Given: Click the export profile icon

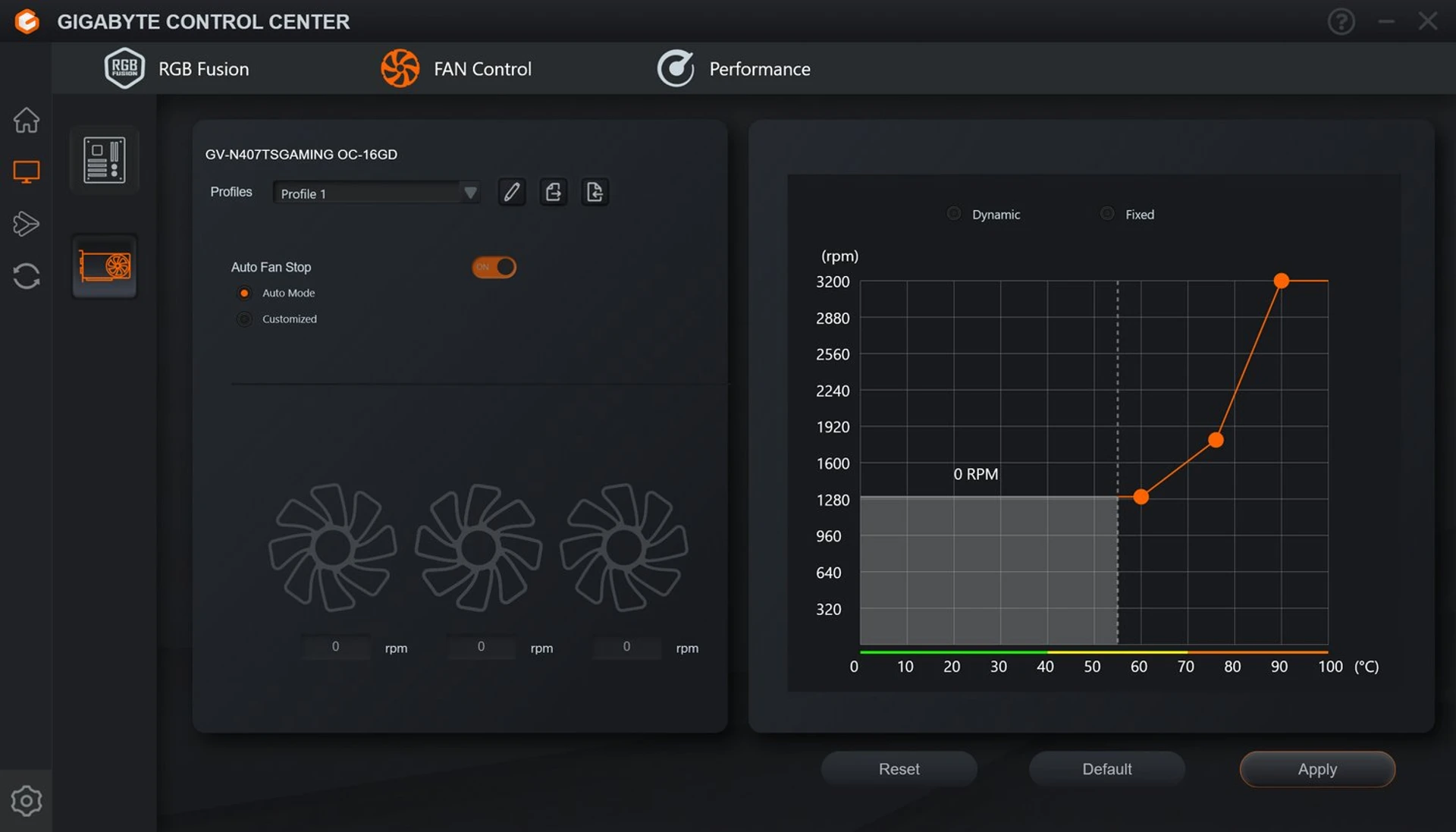Looking at the screenshot, I should pos(554,192).
